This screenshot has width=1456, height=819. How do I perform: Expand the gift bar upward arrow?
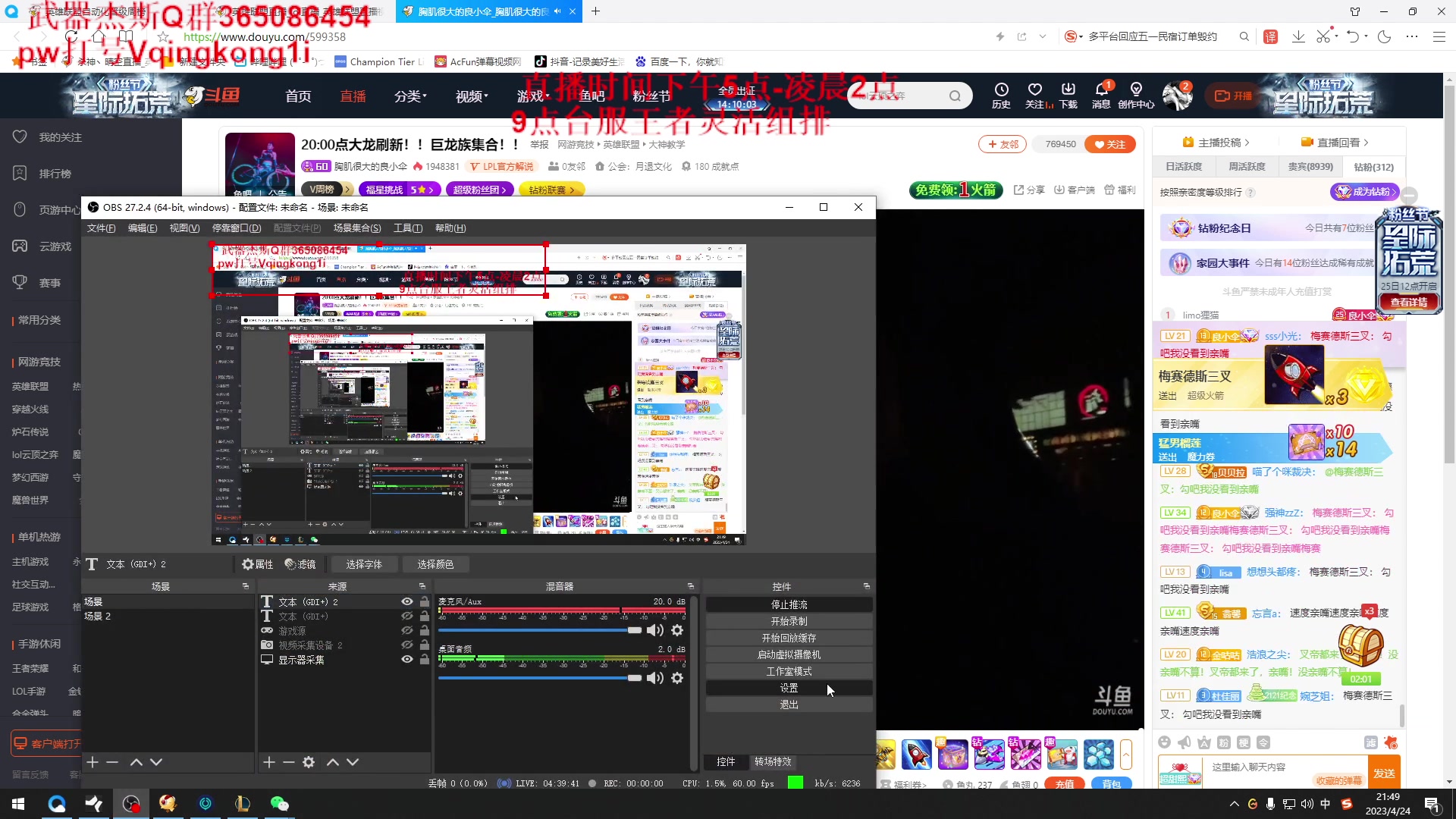[1126, 755]
